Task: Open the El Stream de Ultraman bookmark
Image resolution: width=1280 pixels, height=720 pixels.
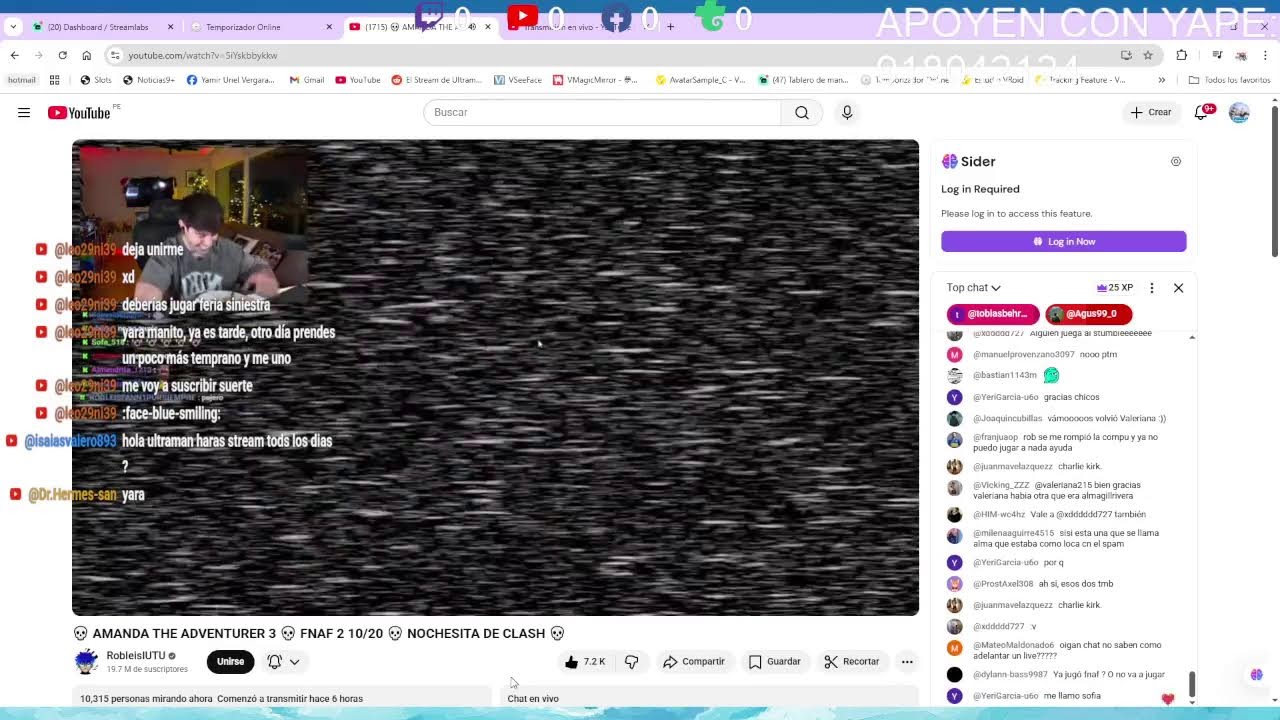Action: 436,80
